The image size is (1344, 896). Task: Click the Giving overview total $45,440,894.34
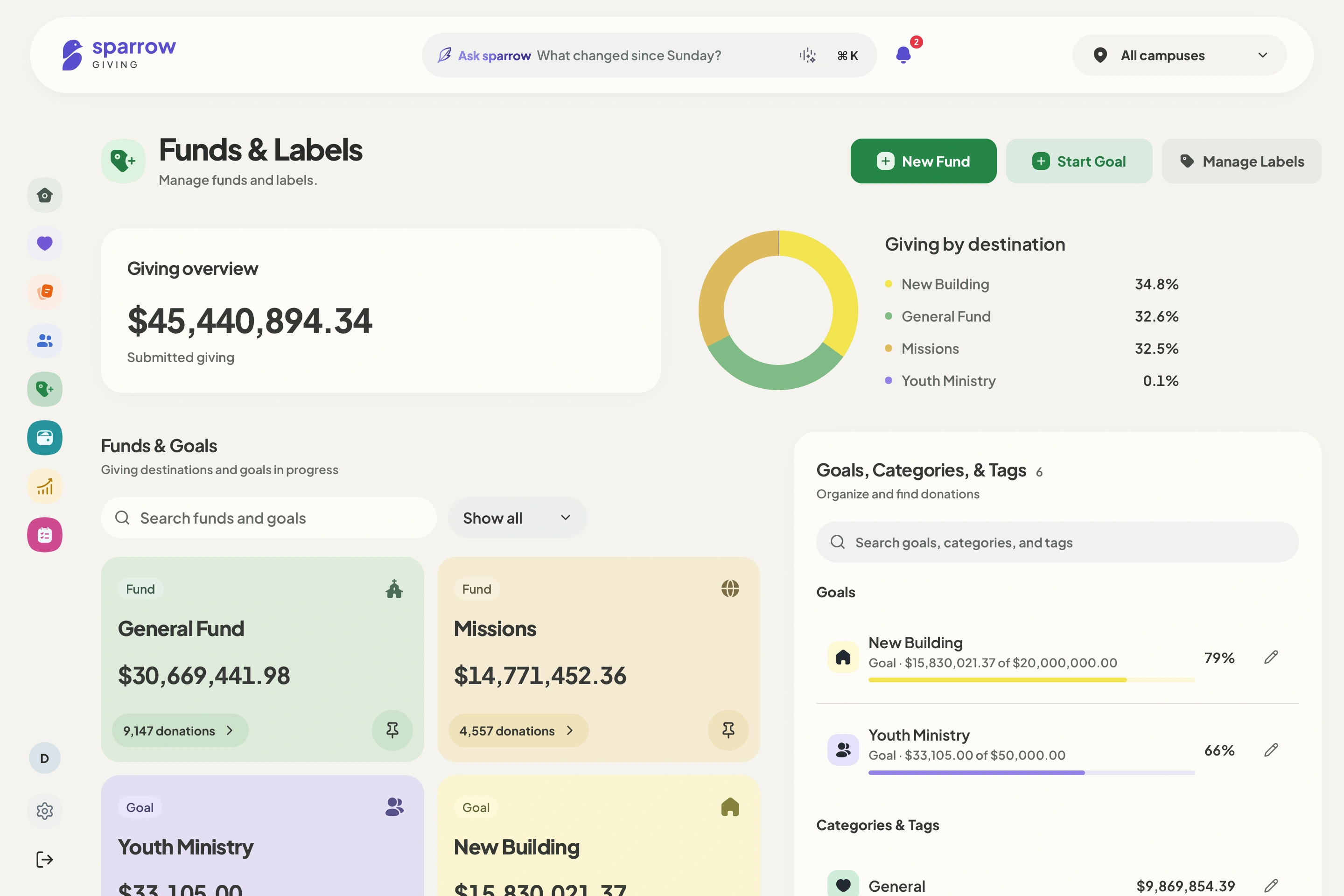click(x=250, y=321)
